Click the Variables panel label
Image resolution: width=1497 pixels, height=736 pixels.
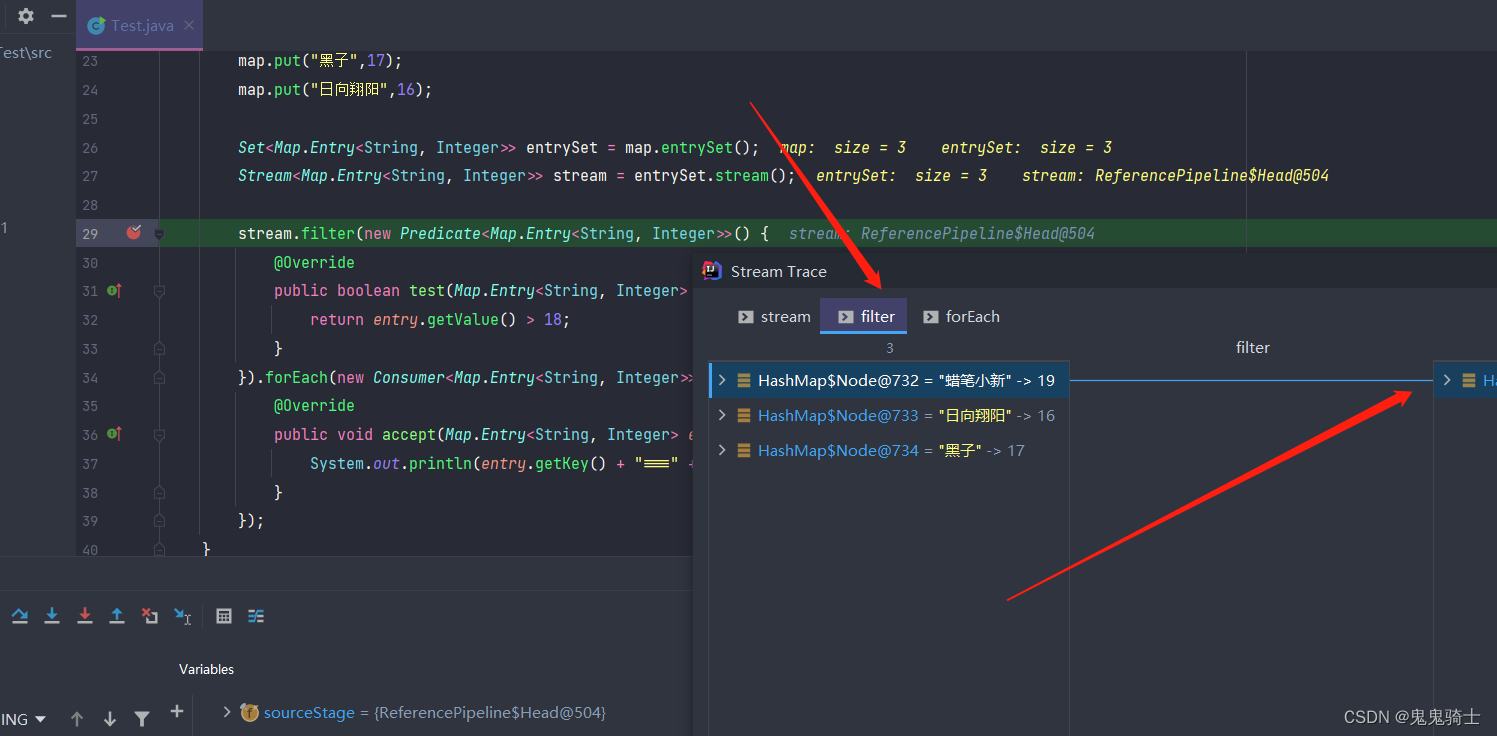click(x=206, y=669)
